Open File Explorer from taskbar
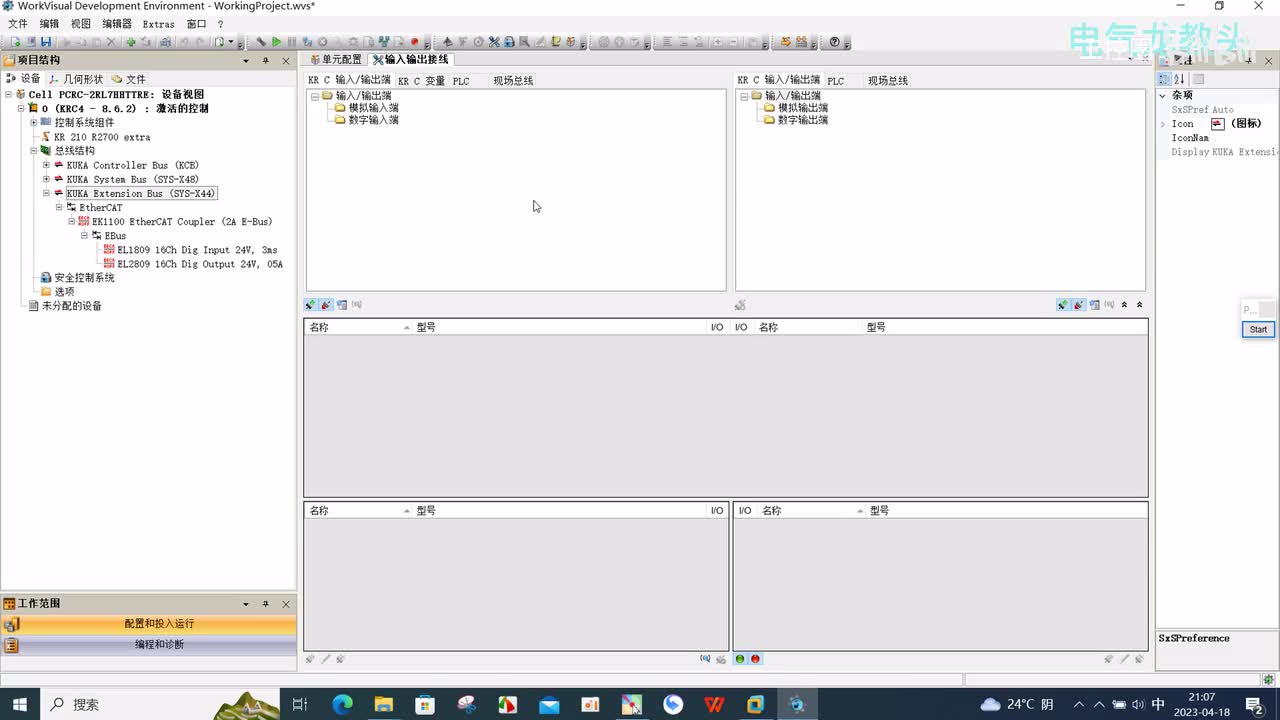This screenshot has height=720, width=1280. 383,704
